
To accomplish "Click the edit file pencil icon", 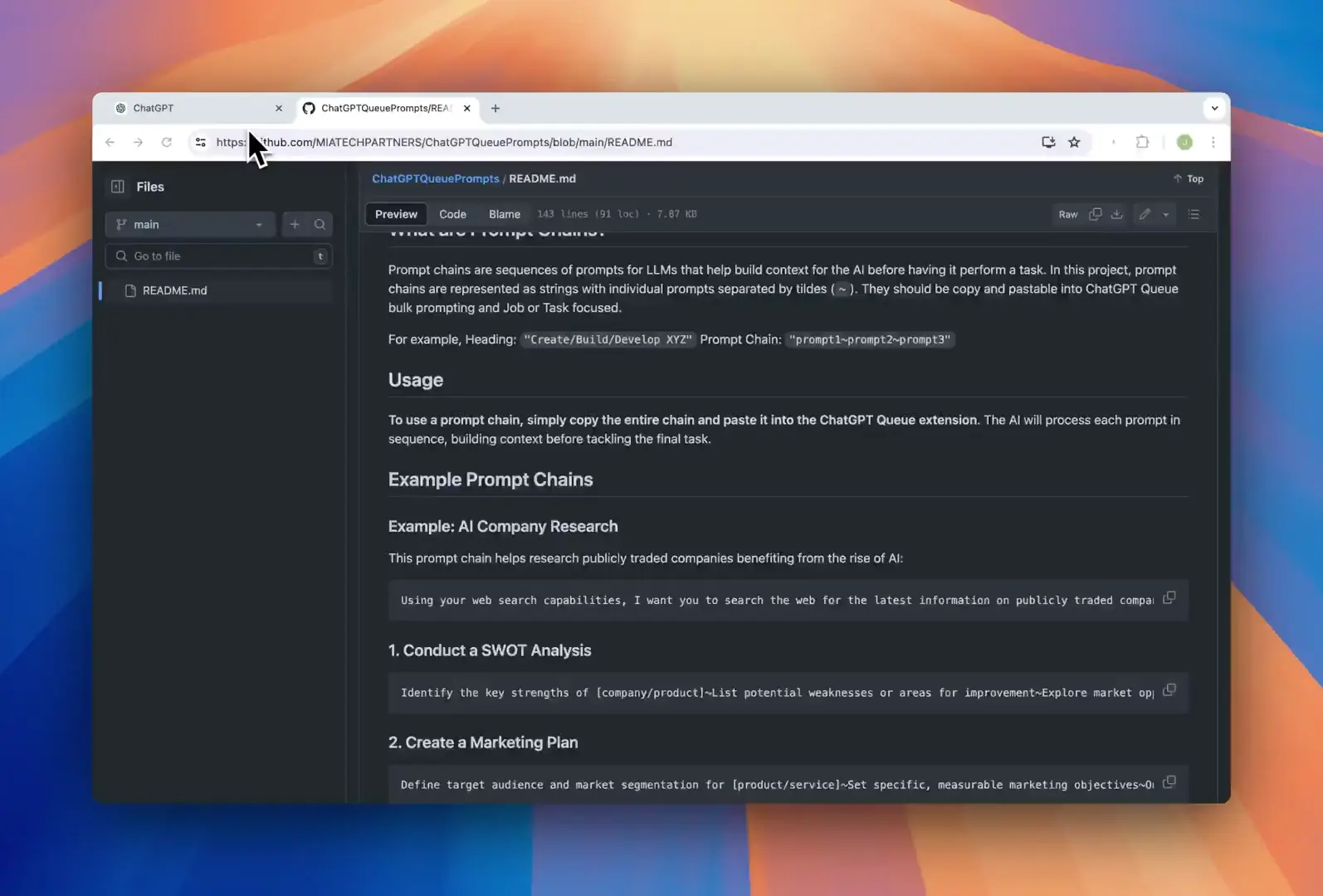I will point(1145,214).
